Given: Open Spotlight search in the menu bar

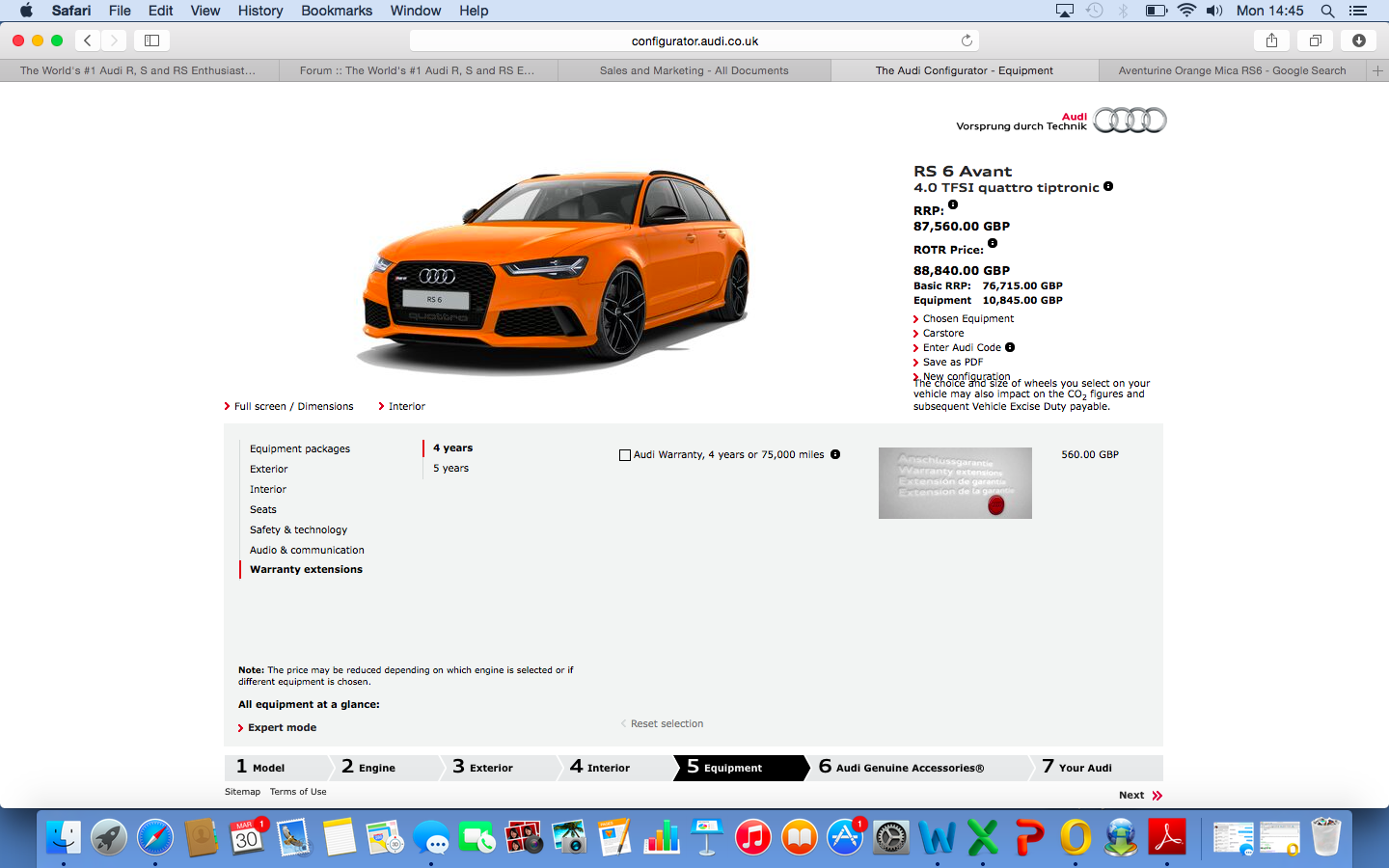Looking at the screenshot, I should [1327, 11].
